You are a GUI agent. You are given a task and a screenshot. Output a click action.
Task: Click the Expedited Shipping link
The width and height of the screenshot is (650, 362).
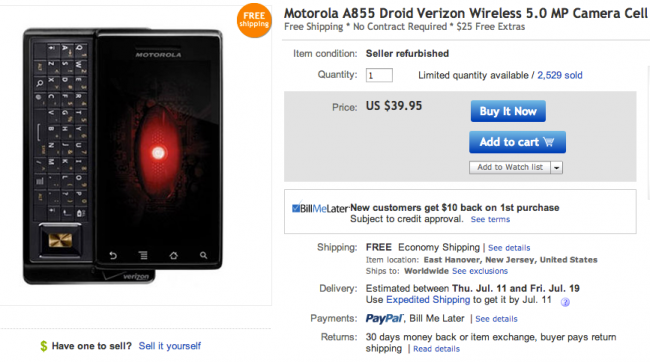click(428, 300)
